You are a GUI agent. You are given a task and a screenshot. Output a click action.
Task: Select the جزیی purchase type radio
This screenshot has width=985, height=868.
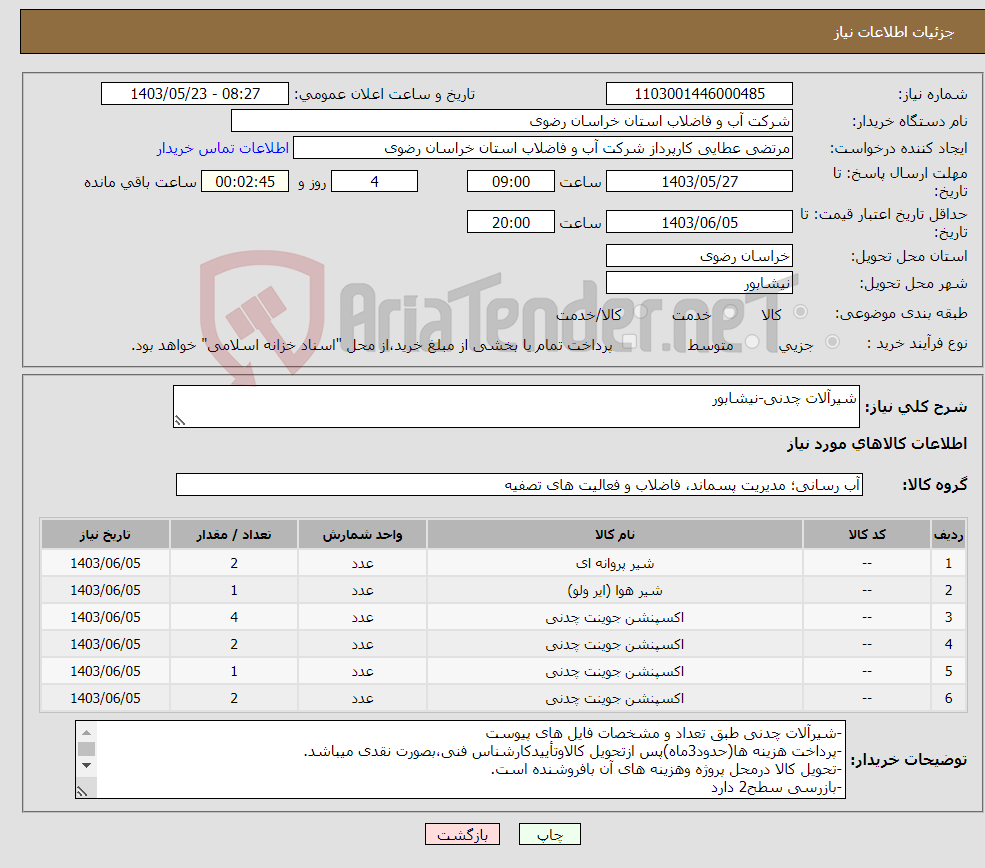(x=832, y=342)
